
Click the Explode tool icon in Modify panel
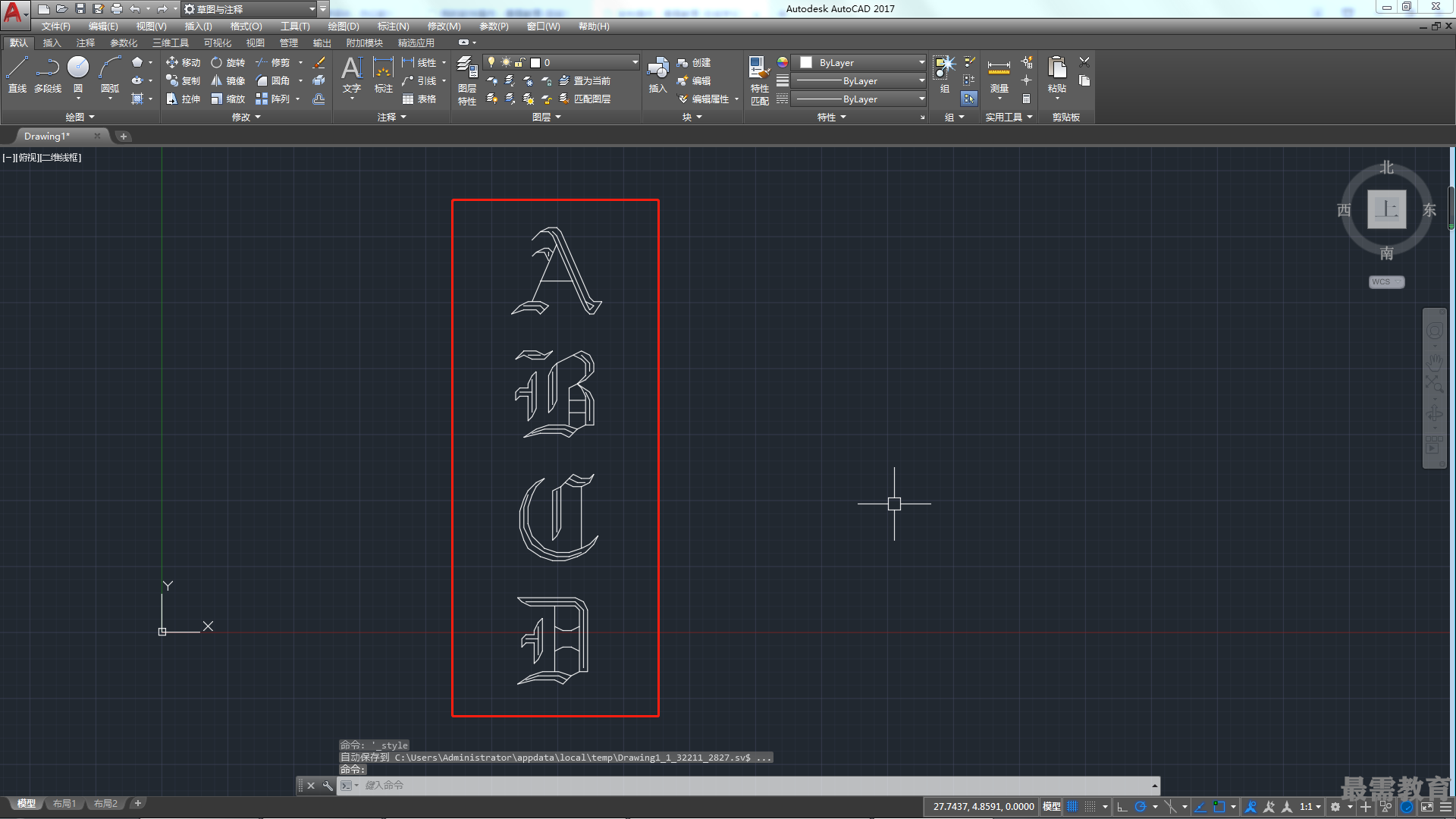[x=319, y=81]
